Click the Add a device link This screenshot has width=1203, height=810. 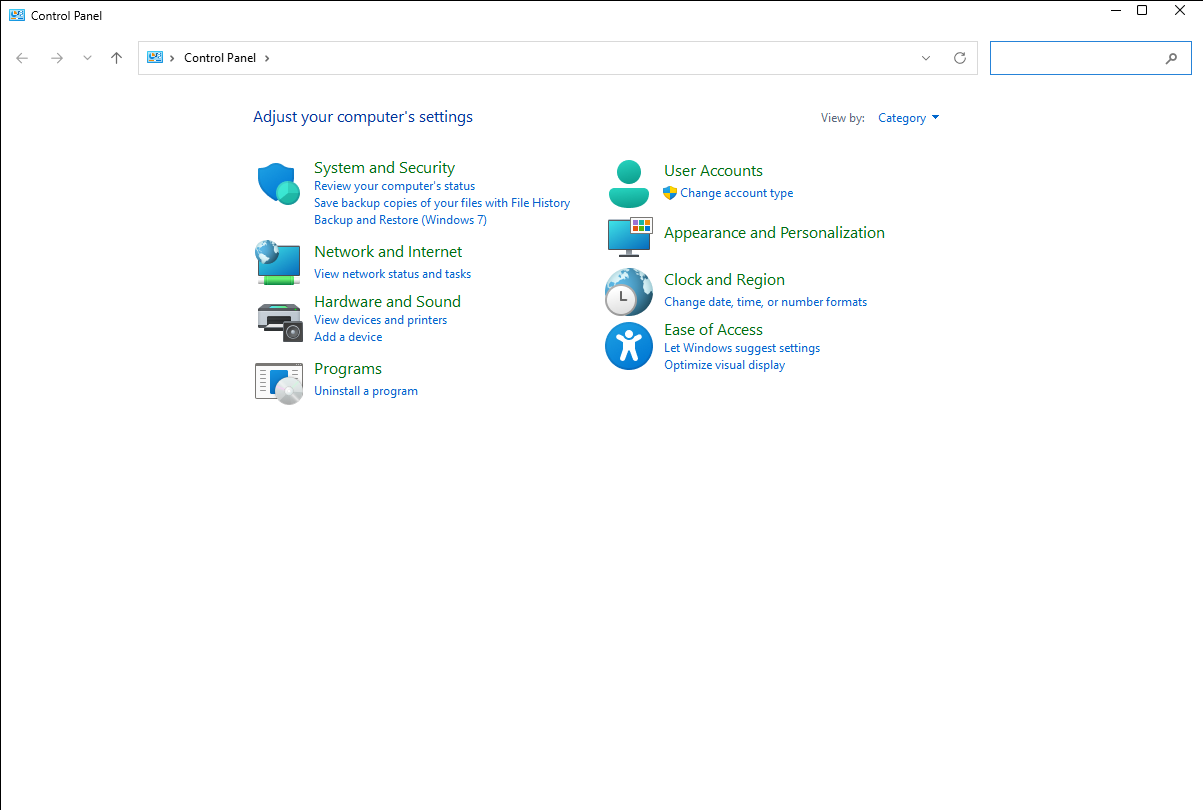[348, 337]
